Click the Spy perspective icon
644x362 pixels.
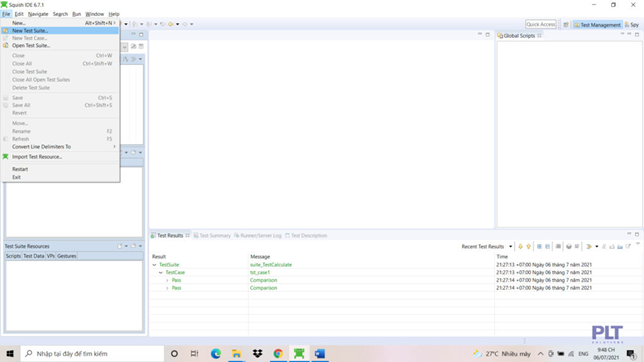click(x=632, y=25)
